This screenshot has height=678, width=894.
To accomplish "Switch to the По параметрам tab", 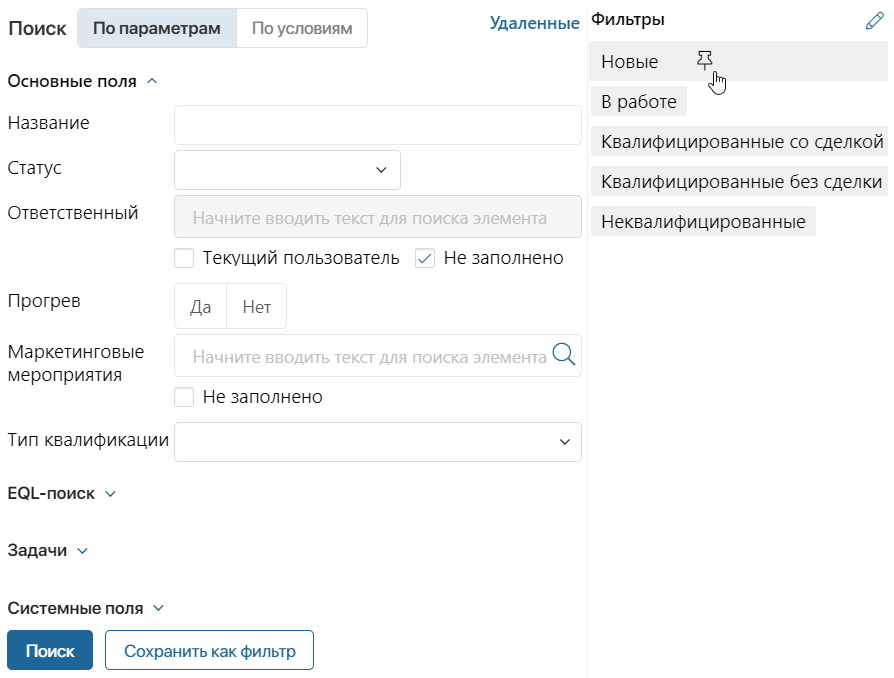I will pos(157,28).
